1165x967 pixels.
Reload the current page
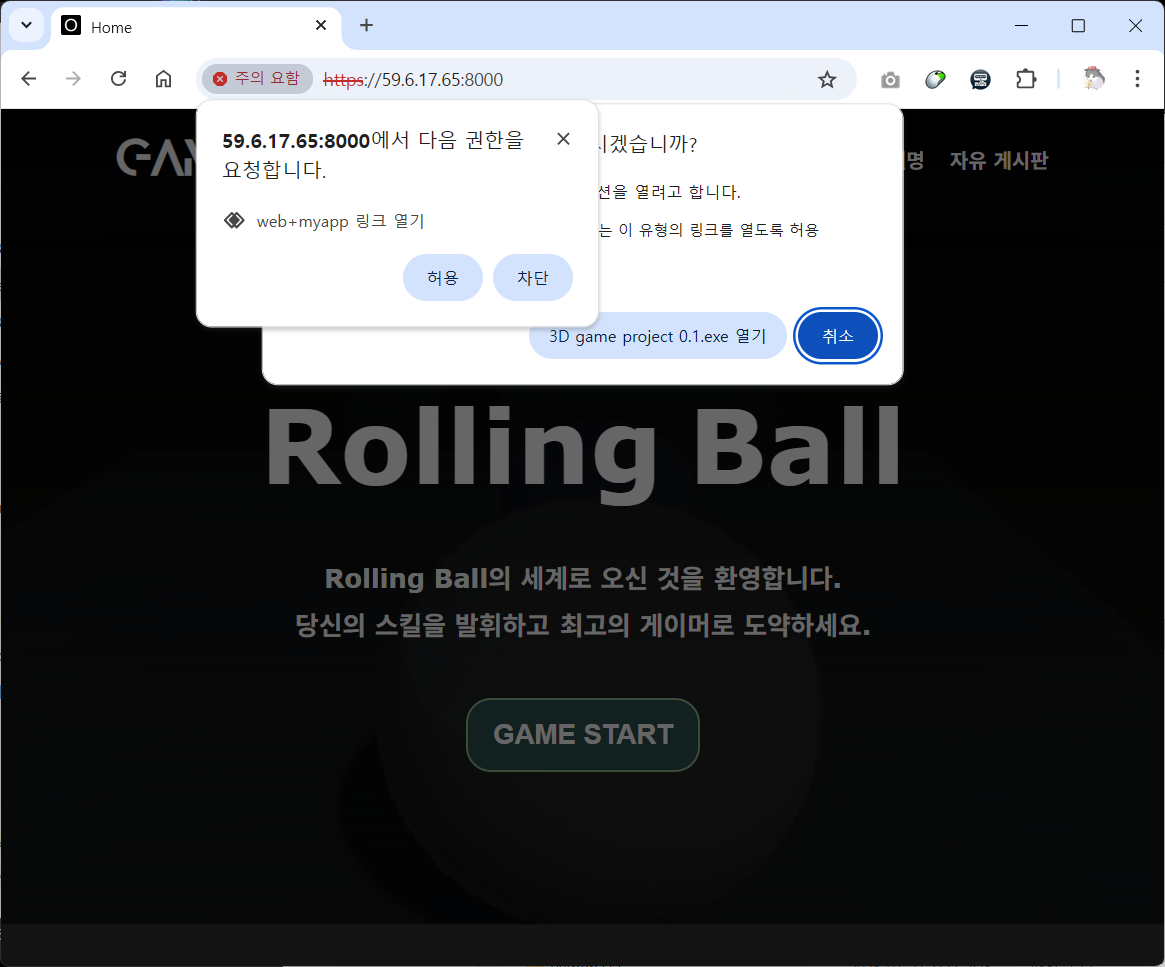pos(118,79)
